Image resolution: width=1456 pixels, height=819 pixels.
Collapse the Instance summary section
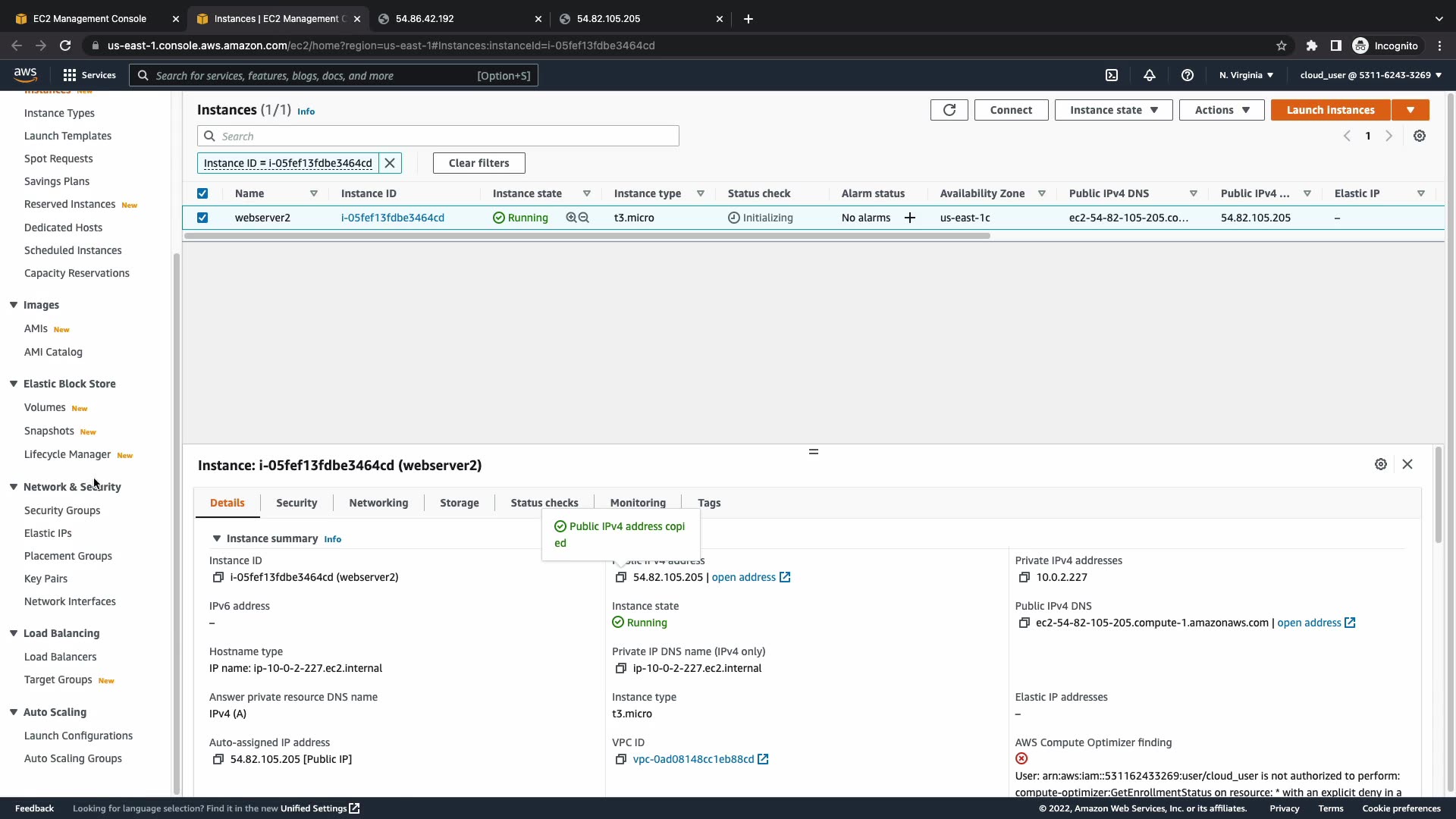coord(217,538)
